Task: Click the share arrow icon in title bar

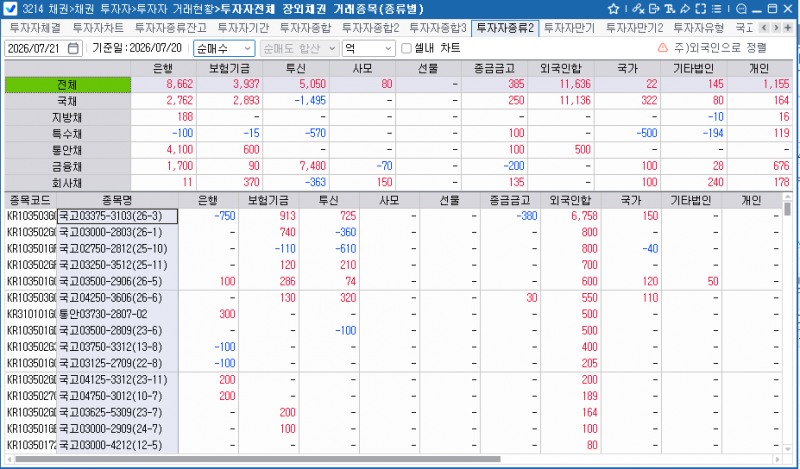Action: 685,9
